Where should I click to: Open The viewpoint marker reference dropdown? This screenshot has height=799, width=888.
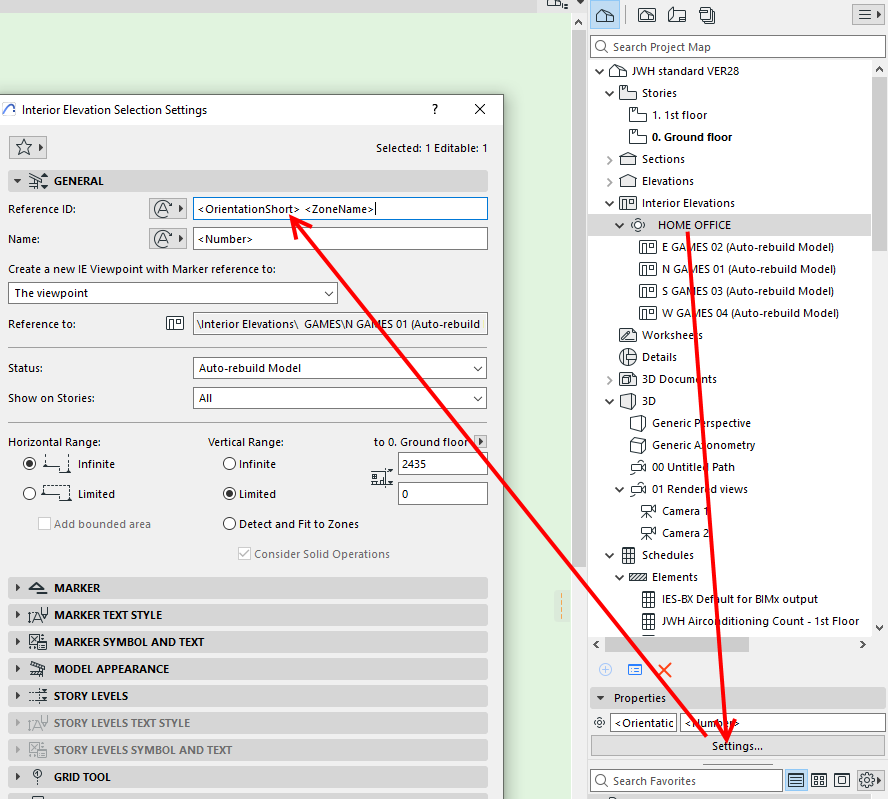(x=173, y=293)
